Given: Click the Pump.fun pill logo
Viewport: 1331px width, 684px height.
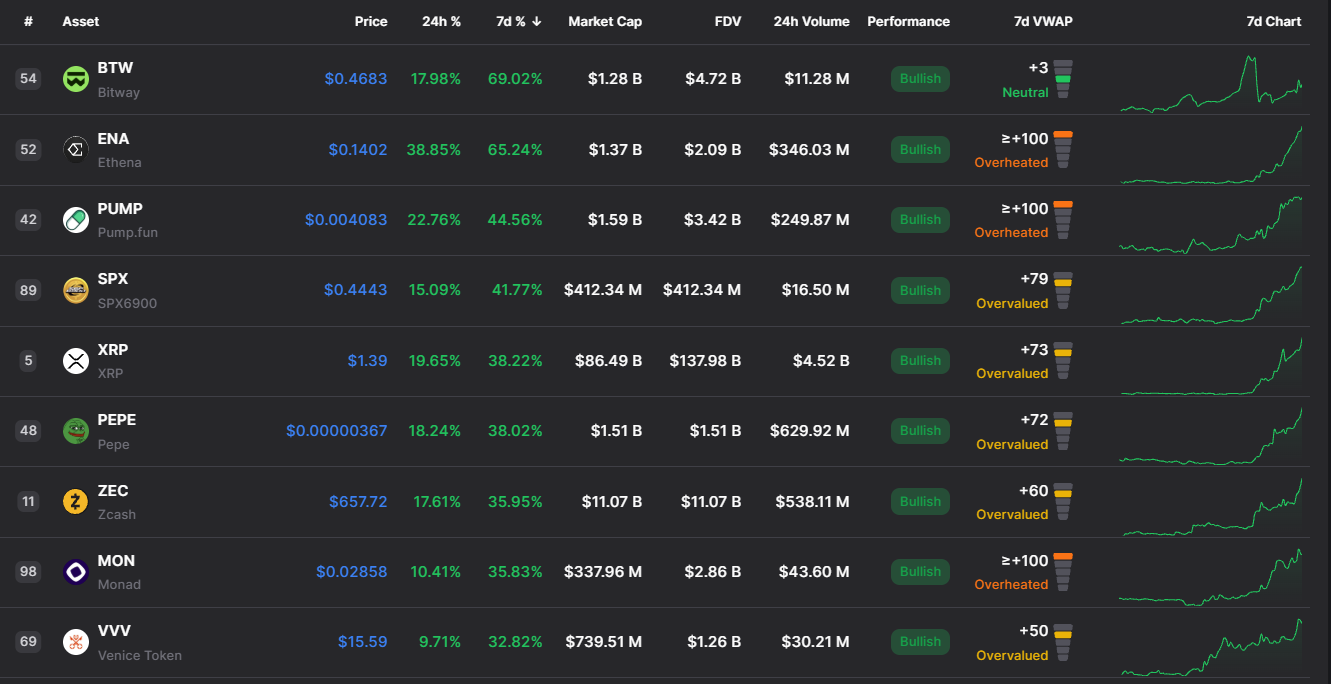Looking at the screenshot, I should click(x=76, y=220).
